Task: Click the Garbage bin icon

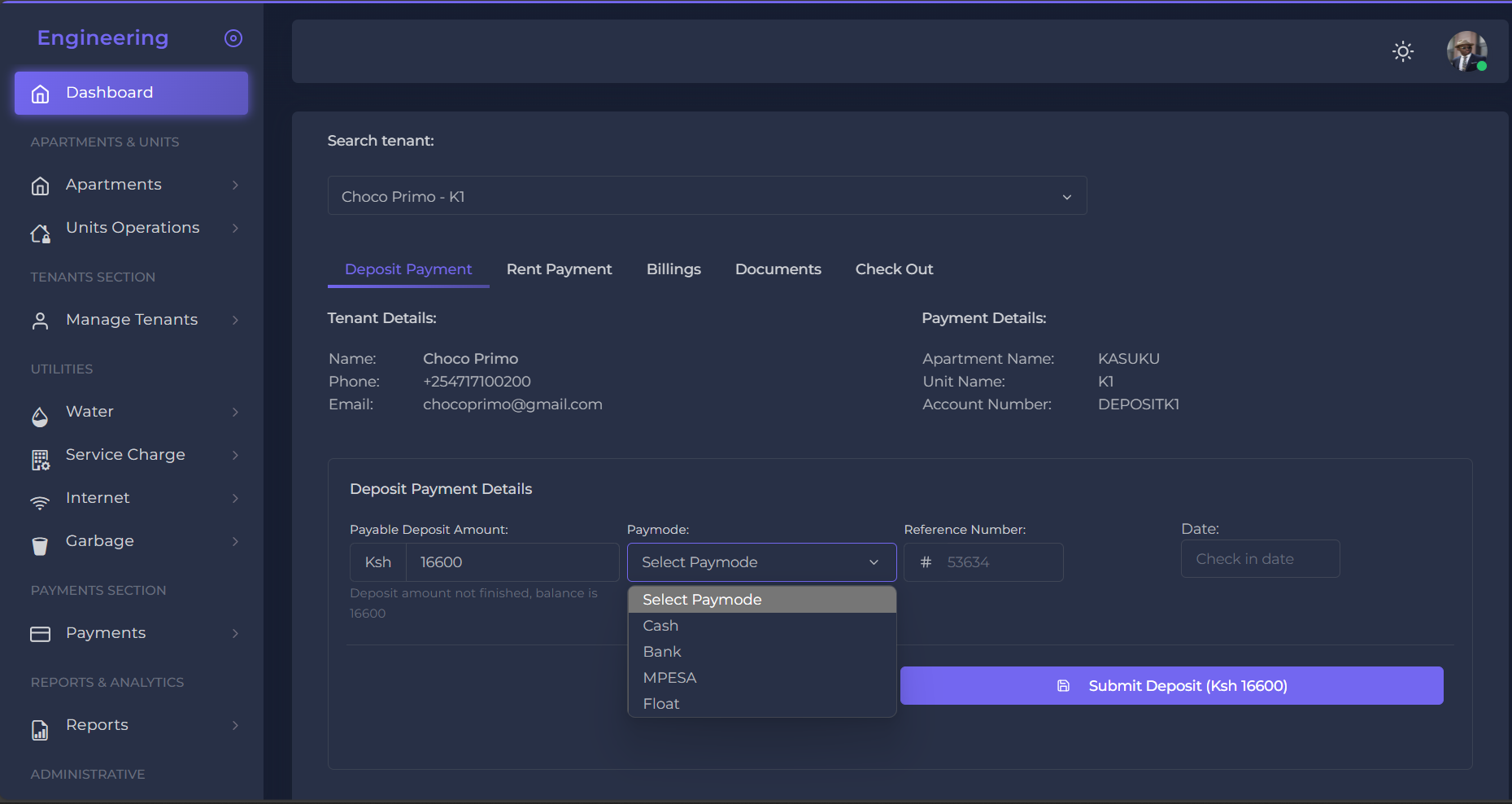Action: tap(40, 546)
